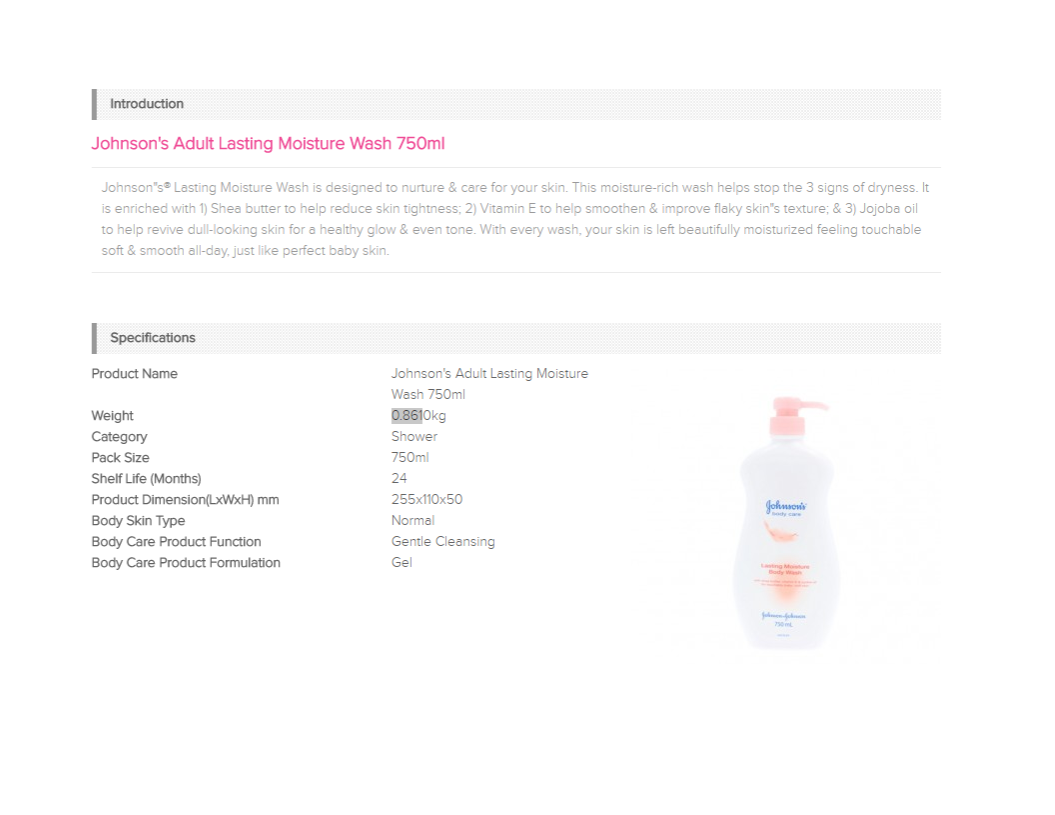This screenshot has height=815, width=1055.
Task: Click the Weight specification label
Action: [112, 416]
